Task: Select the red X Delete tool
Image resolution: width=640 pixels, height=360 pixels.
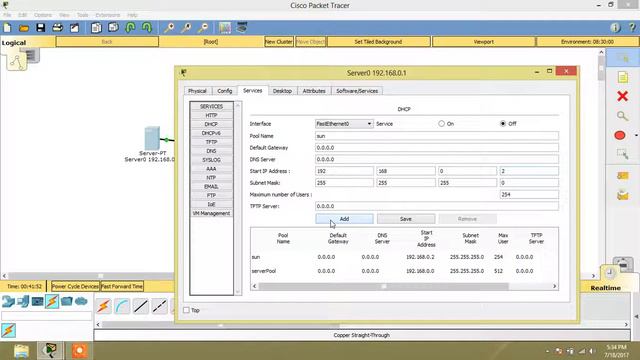Action: tap(622, 96)
